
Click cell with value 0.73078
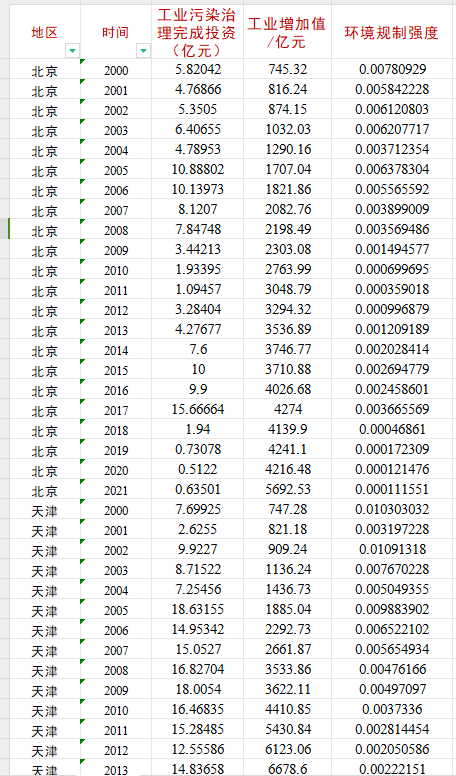click(198, 450)
